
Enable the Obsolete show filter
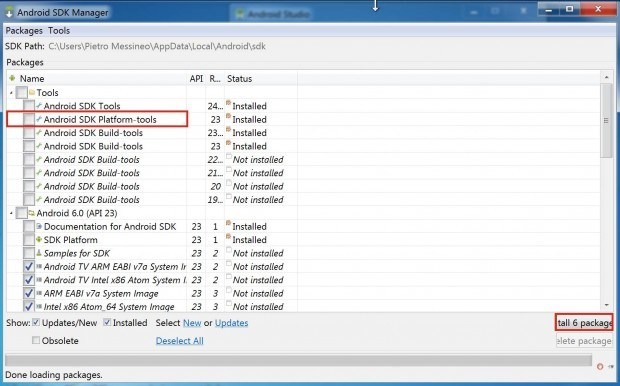tap(36, 340)
